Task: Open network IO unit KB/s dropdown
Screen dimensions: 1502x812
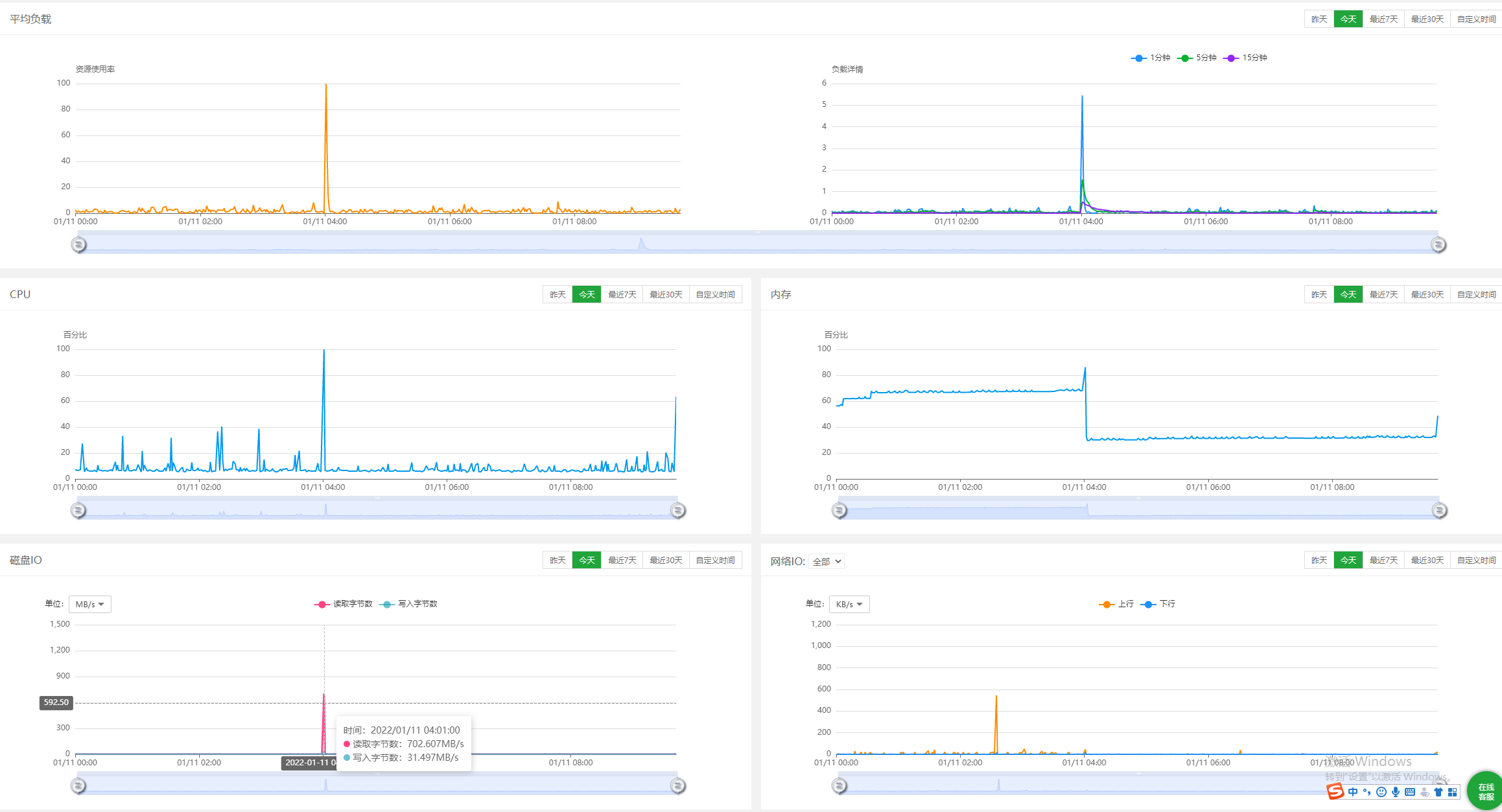Action: [x=849, y=604]
